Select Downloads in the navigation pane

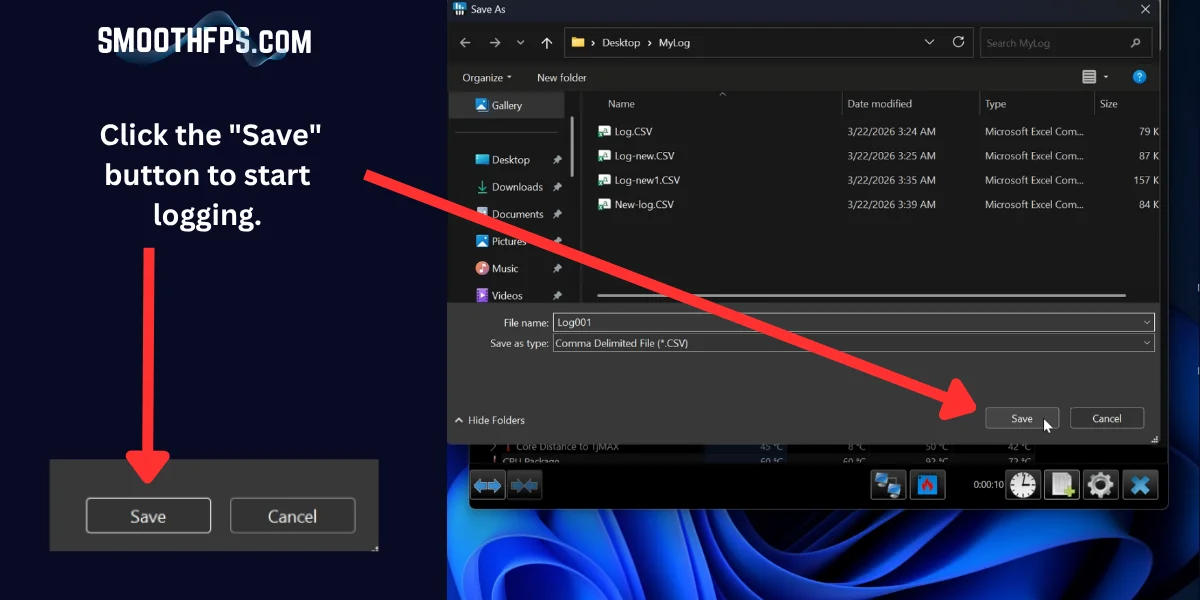tap(516, 187)
